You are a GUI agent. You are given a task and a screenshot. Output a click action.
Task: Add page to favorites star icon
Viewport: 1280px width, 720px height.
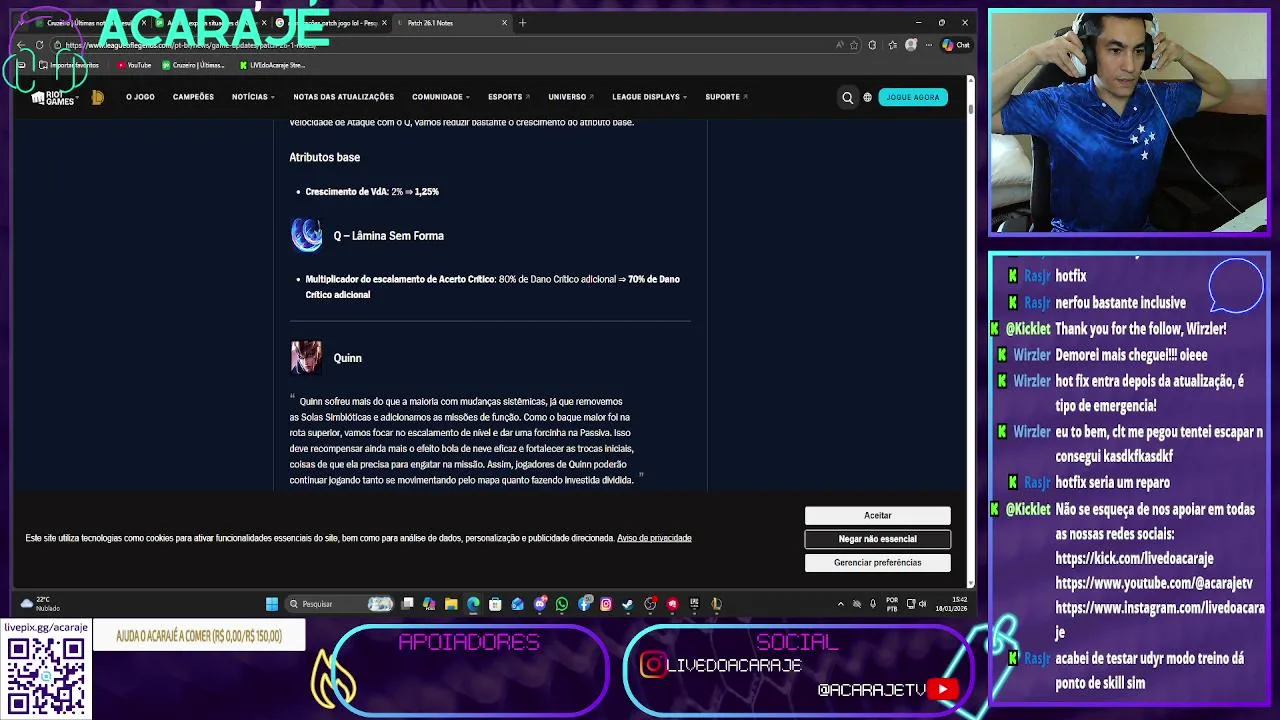[853, 45]
